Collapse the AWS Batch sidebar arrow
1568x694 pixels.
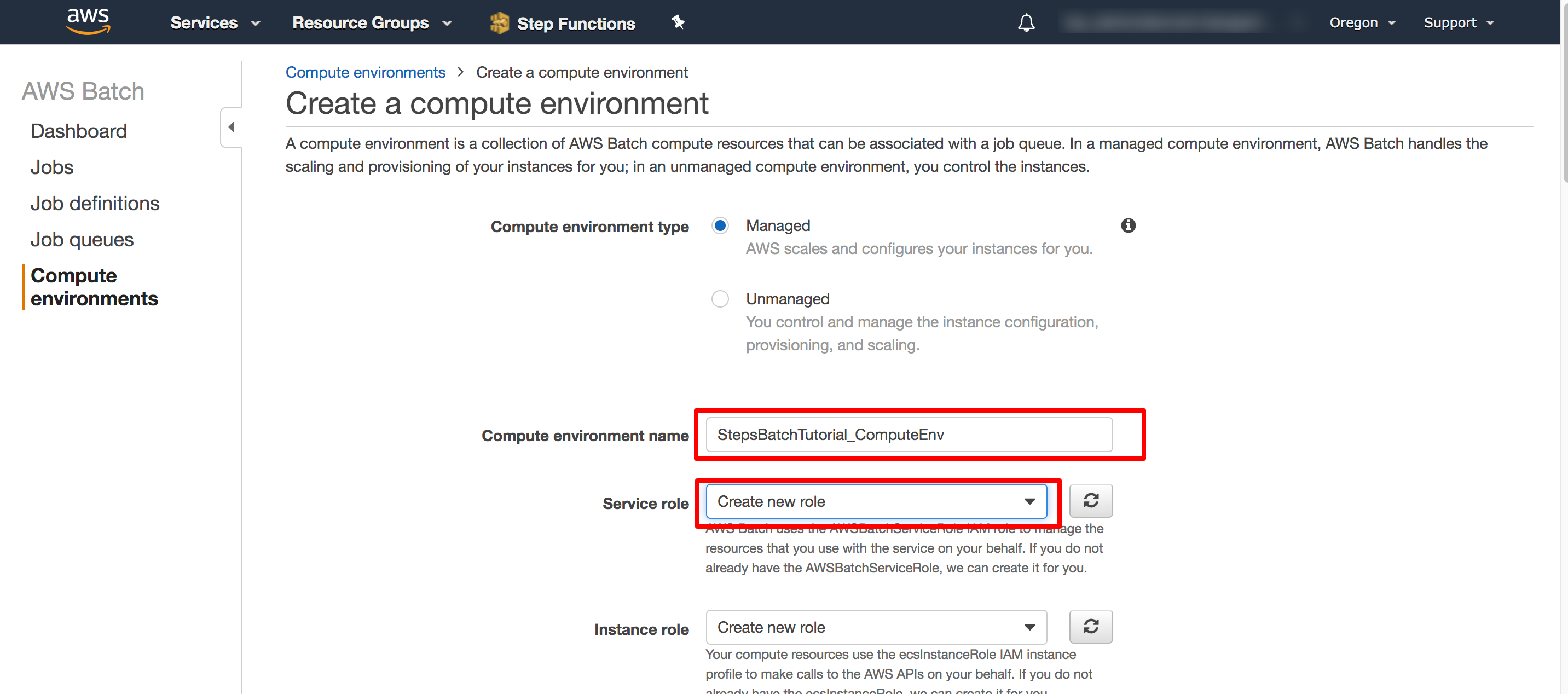[232, 127]
